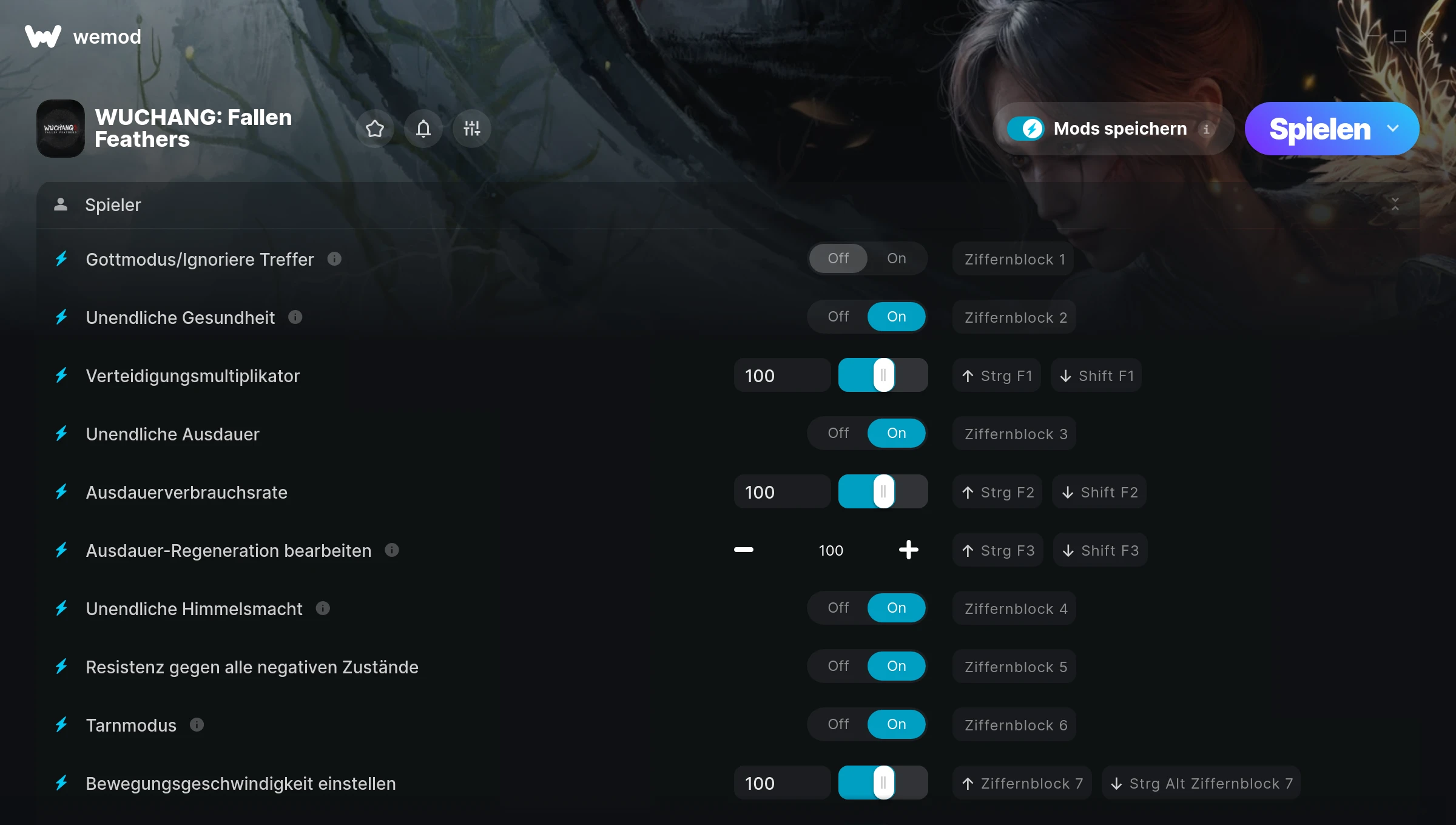This screenshot has height=825, width=1456.
Task: Click the favorite star icon
Action: 375,129
